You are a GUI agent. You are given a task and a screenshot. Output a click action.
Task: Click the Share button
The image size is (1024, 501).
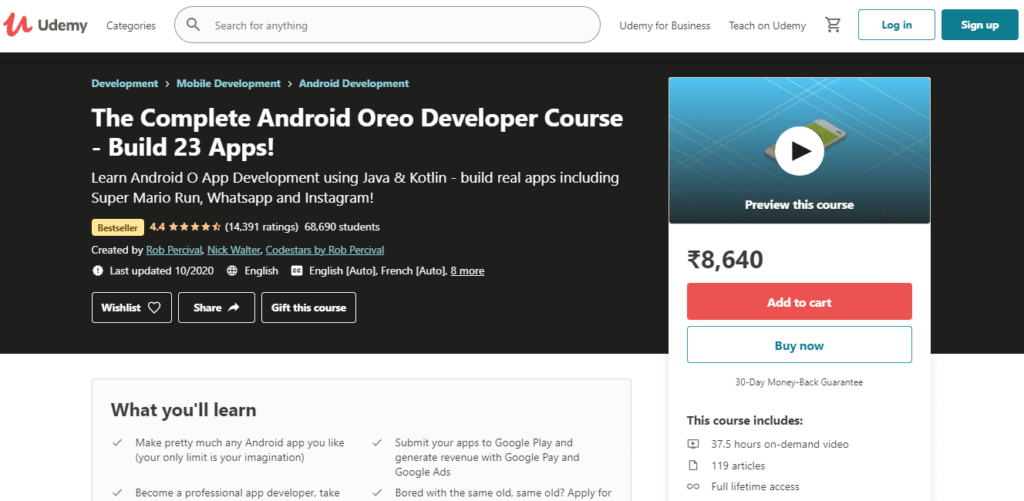tap(216, 308)
